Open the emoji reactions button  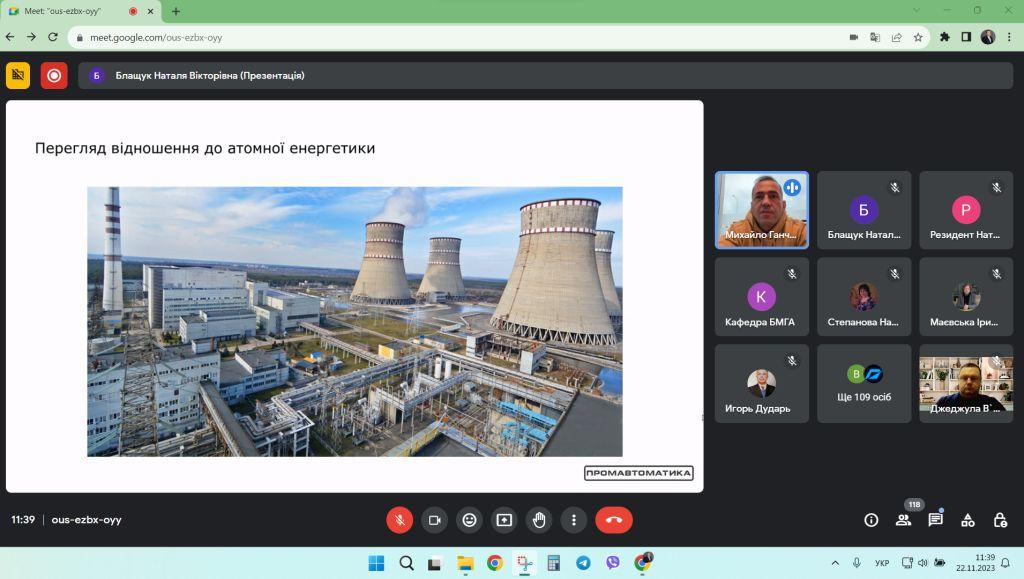pos(470,520)
